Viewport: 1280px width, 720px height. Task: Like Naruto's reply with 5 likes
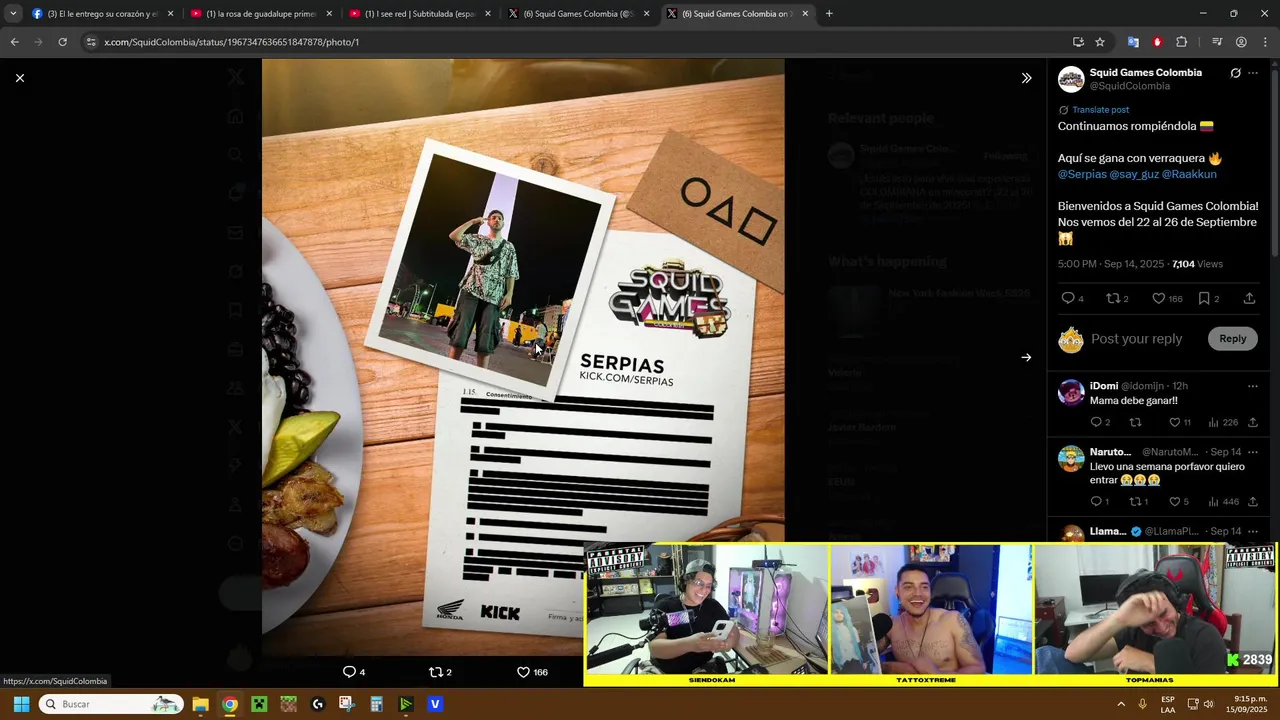point(1175,502)
